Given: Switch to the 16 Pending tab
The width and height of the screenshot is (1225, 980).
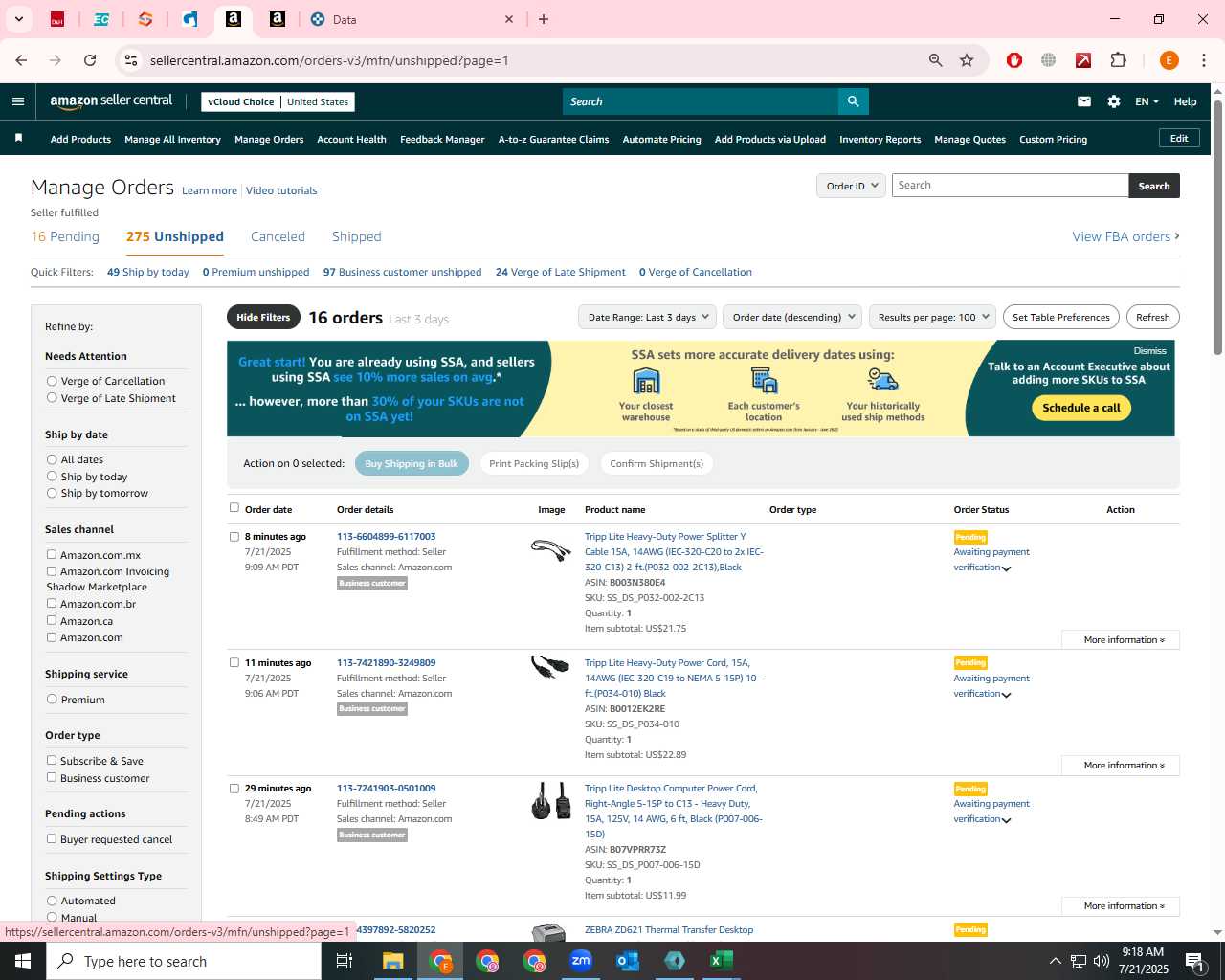Looking at the screenshot, I should click(65, 236).
